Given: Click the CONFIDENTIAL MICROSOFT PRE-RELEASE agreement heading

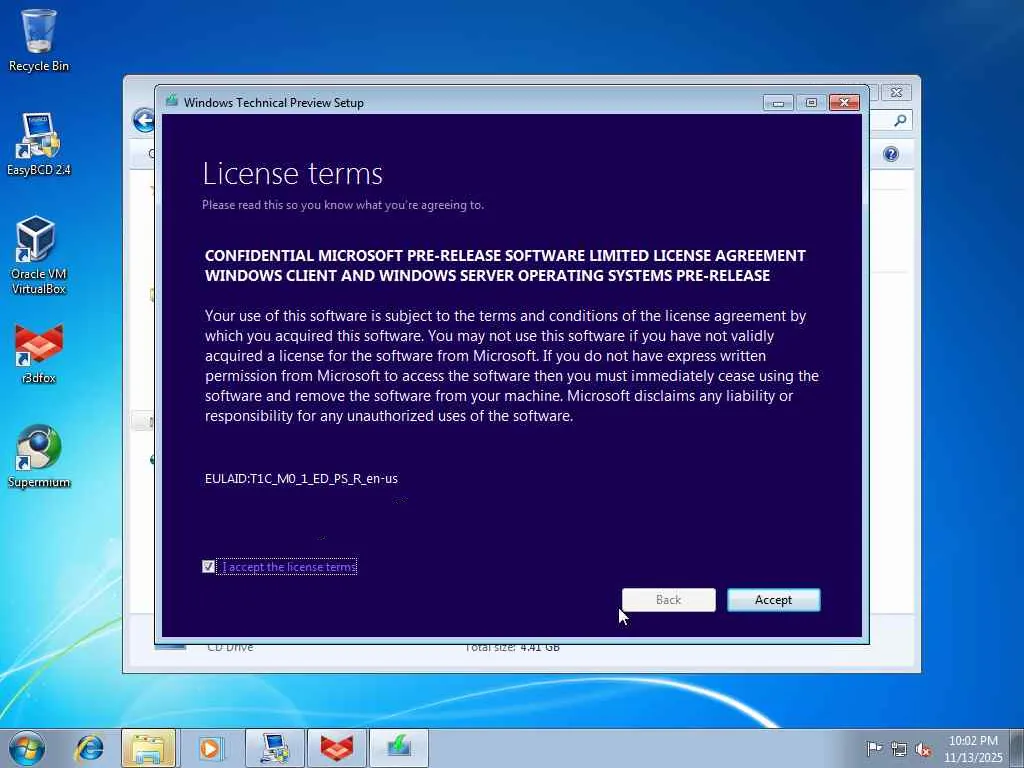Looking at the screenshot, I should (x=505, y=265).
